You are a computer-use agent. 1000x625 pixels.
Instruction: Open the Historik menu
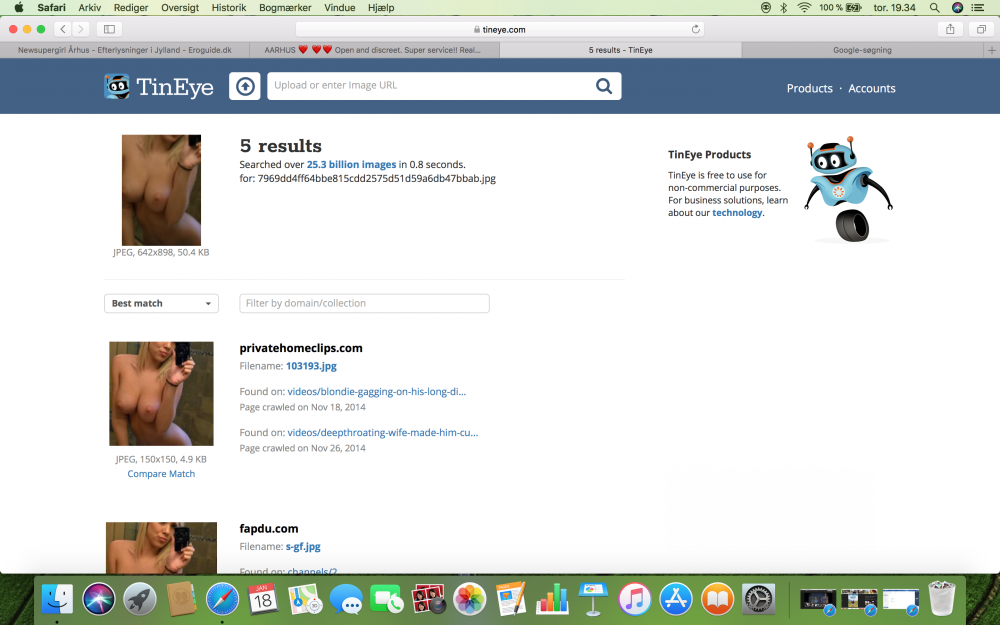229,8
